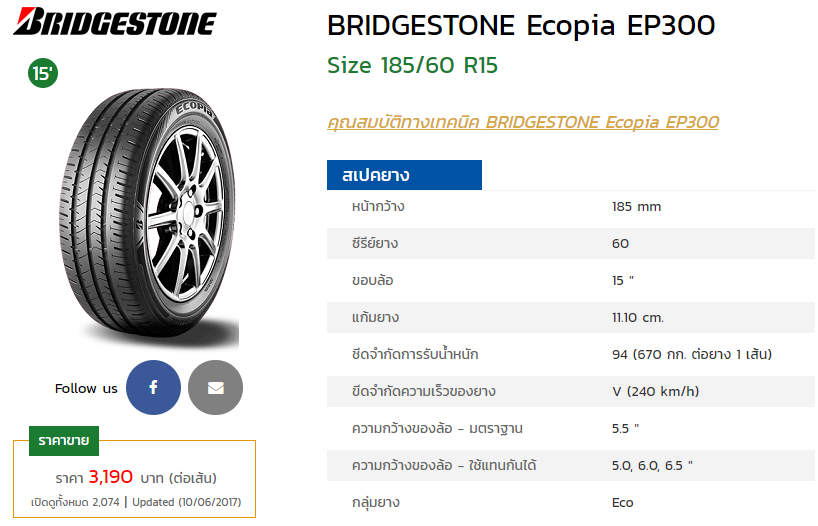Click the Facebook follow icon
Image resolution: width=818 pixels, height=526 pixels.
pyautogui.click(x=153, y=388)
